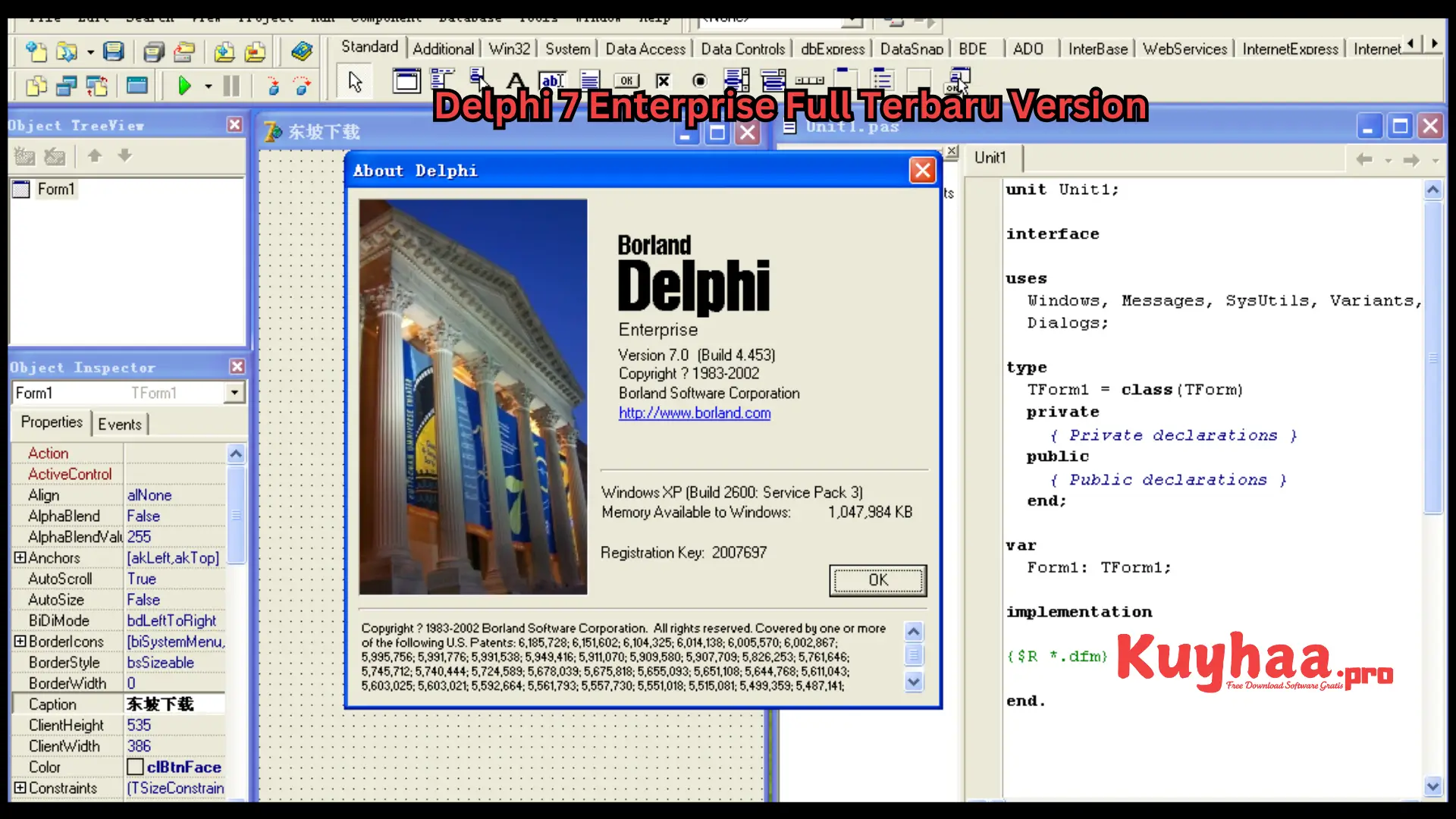Open the Events tab in Object Inspector
The image size is (1456, 819).
coord(120,425)
